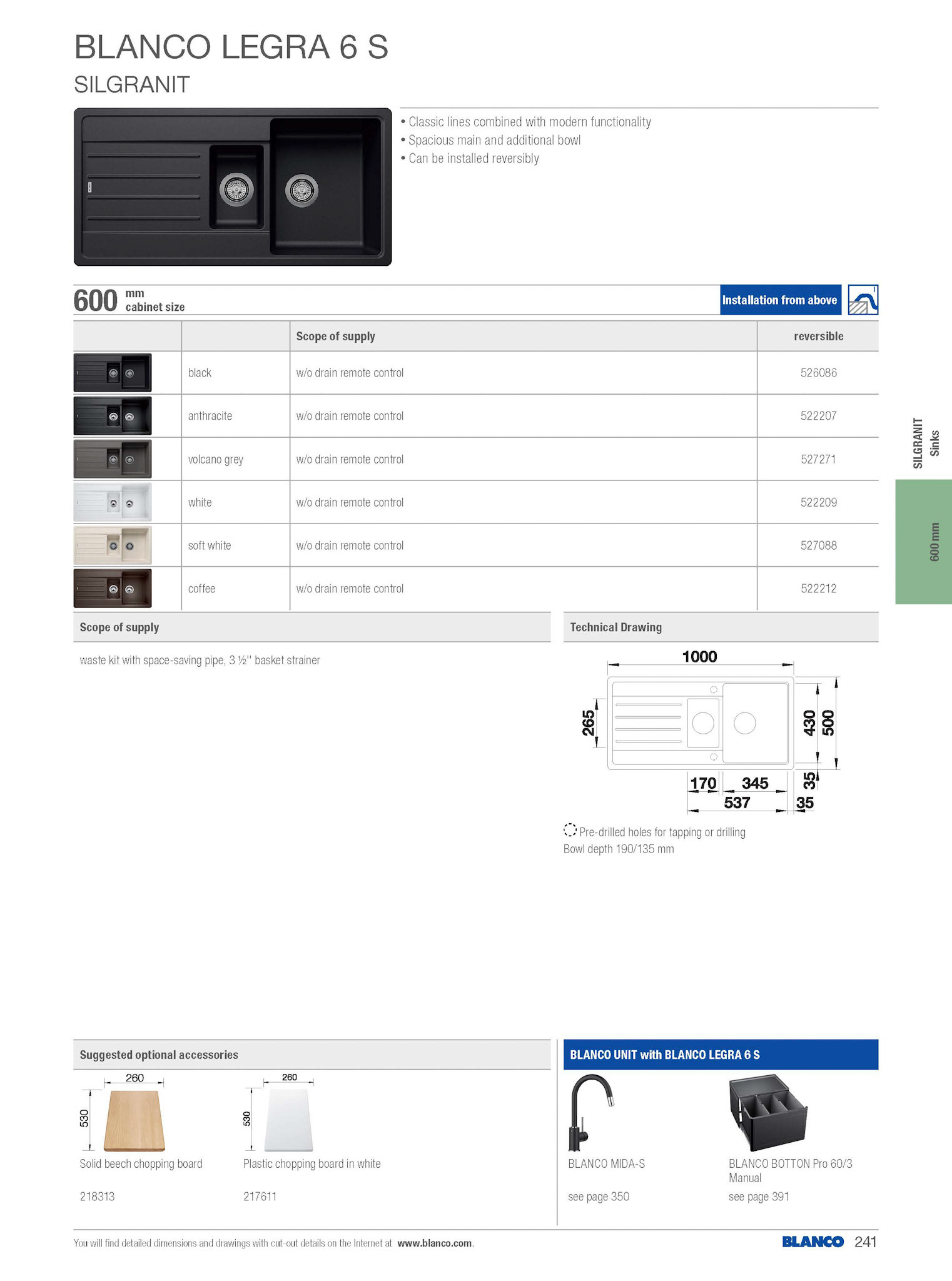The image size is (952, 1281).
Task: Click article number 526086
Action: click(819, 373)
